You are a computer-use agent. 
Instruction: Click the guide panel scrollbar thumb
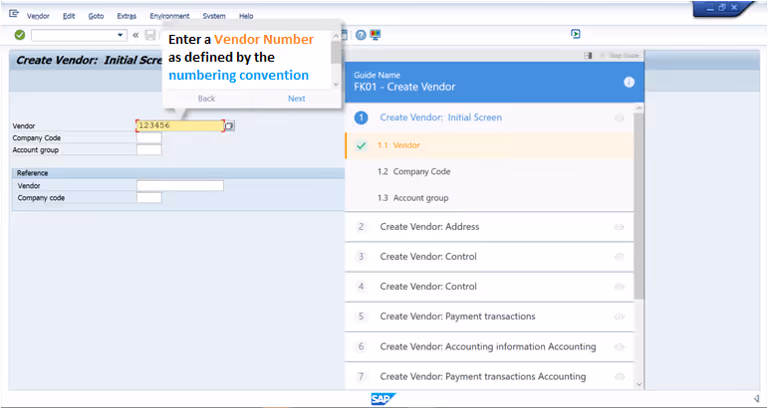(639, 206)
